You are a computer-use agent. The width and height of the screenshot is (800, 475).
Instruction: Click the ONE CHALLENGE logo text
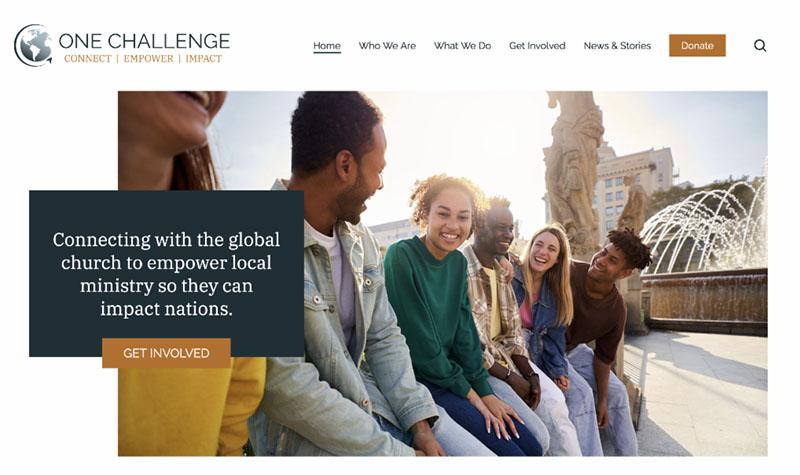click(144, 41)
